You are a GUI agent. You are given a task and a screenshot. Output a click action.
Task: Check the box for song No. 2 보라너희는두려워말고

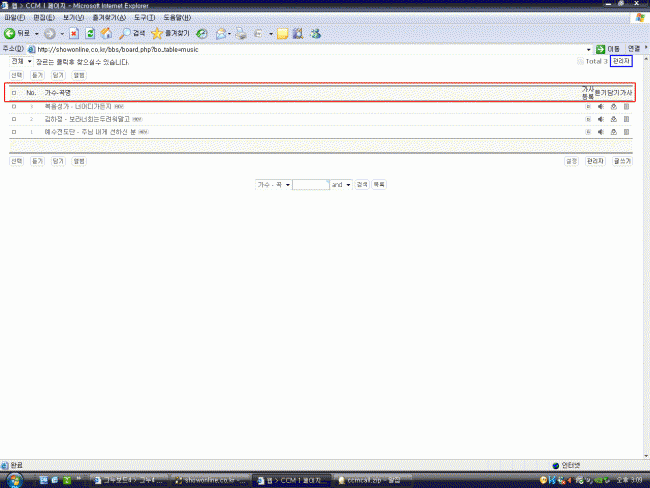14,119
